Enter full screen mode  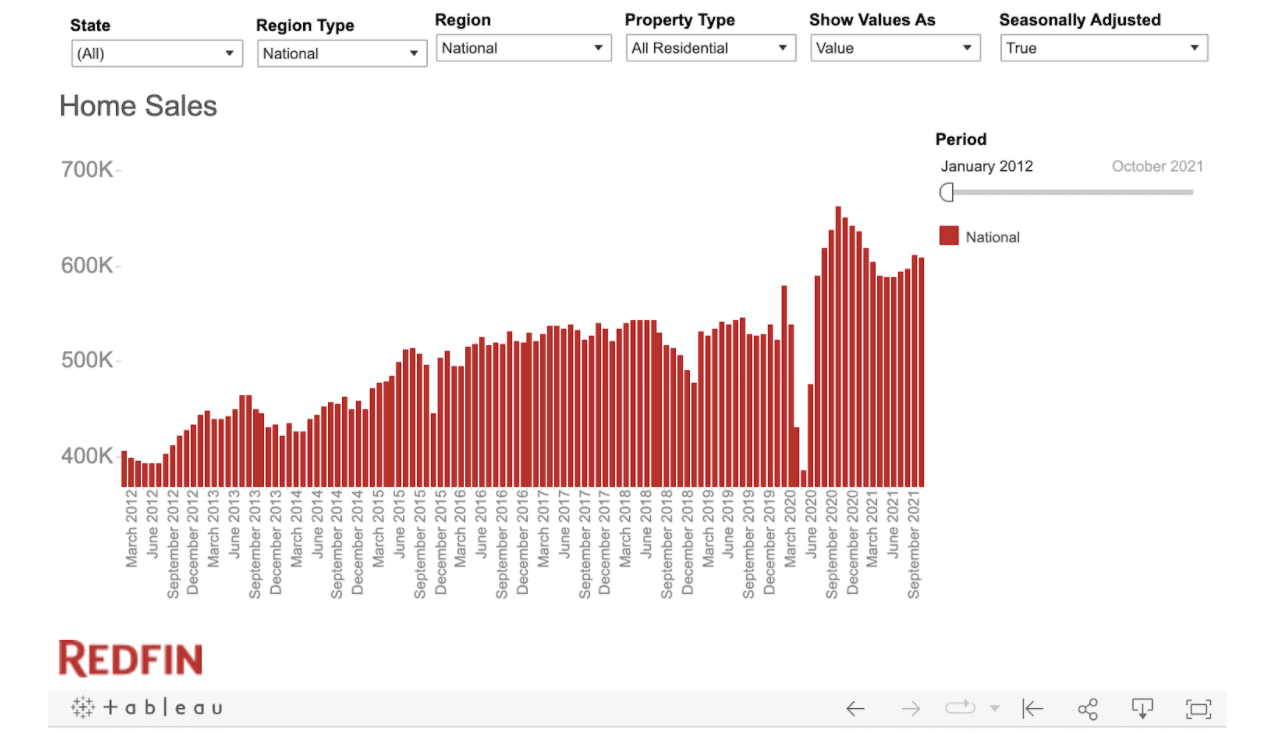point(1198,709)
